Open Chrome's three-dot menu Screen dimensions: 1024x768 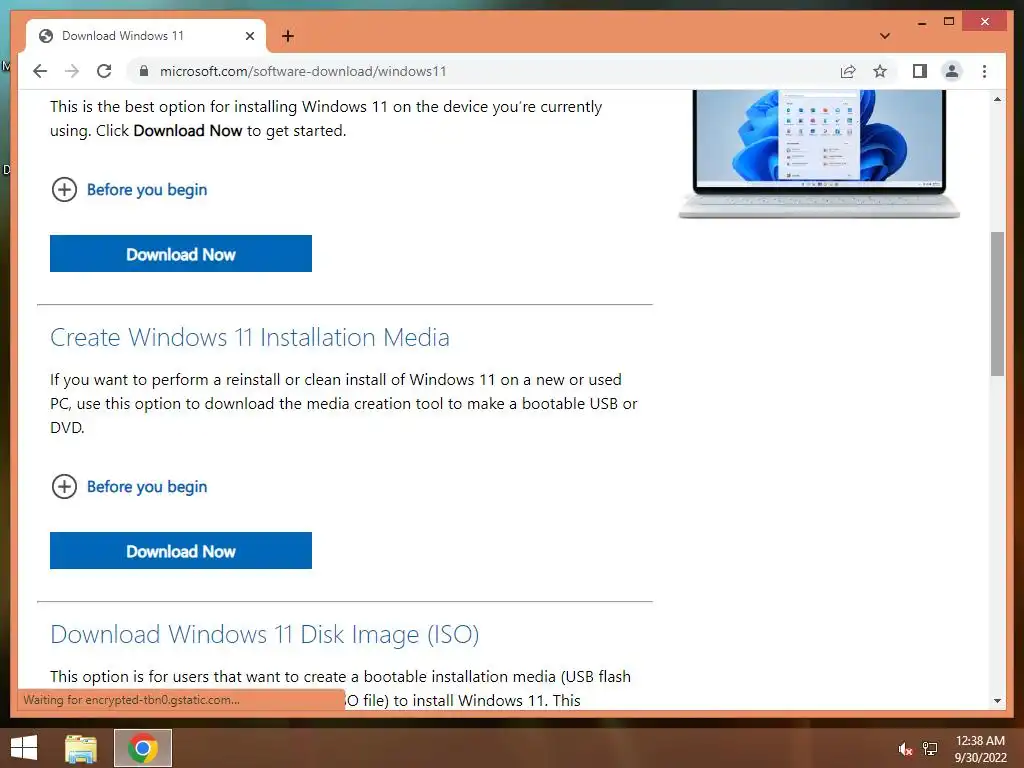(x=984, y=71)
